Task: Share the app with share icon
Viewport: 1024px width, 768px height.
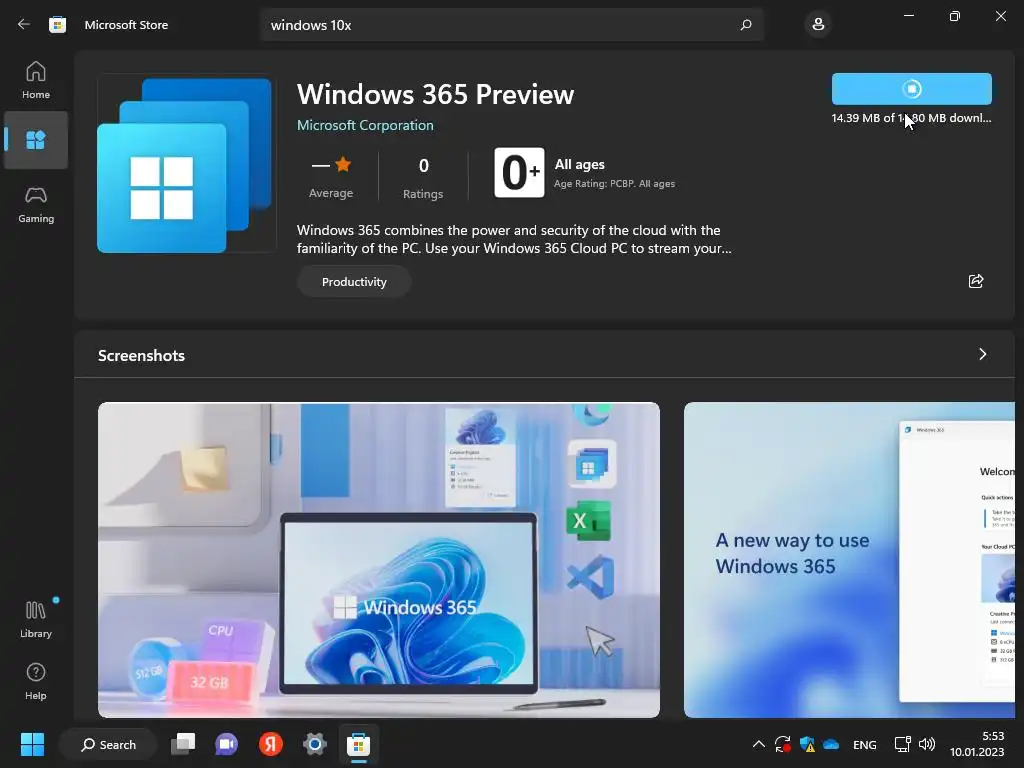Action: coord(976,281)
